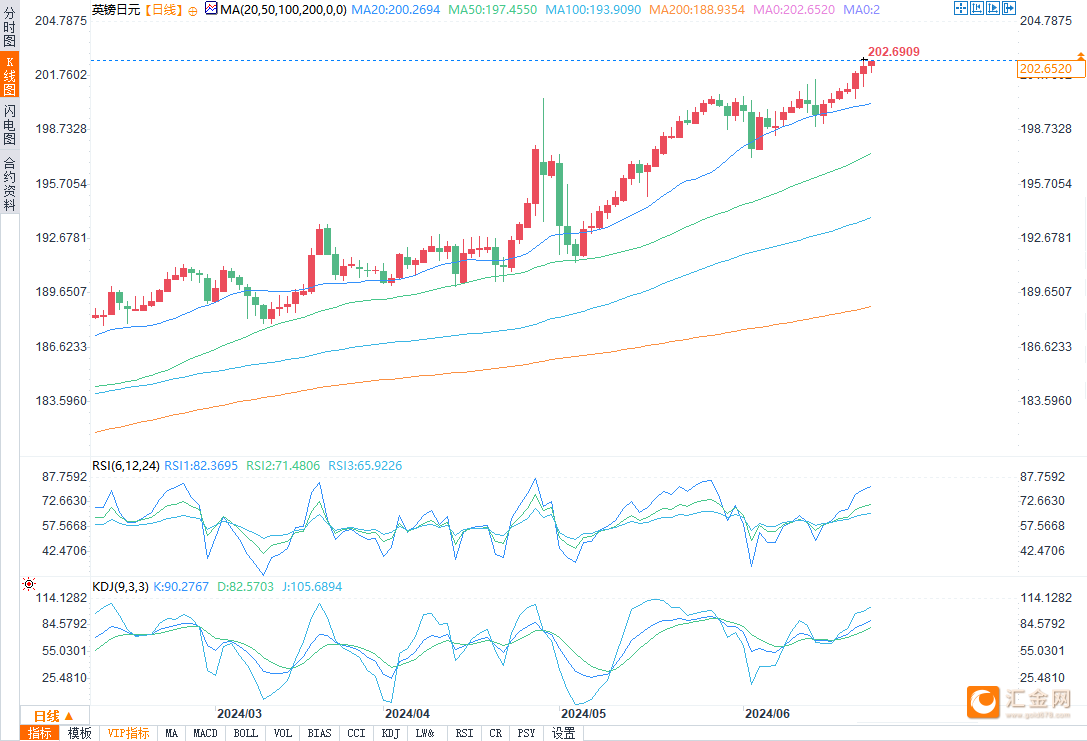Click the 英镑日元 symbol title
This screenshot has height=741, width=1087.
point(116,10)
